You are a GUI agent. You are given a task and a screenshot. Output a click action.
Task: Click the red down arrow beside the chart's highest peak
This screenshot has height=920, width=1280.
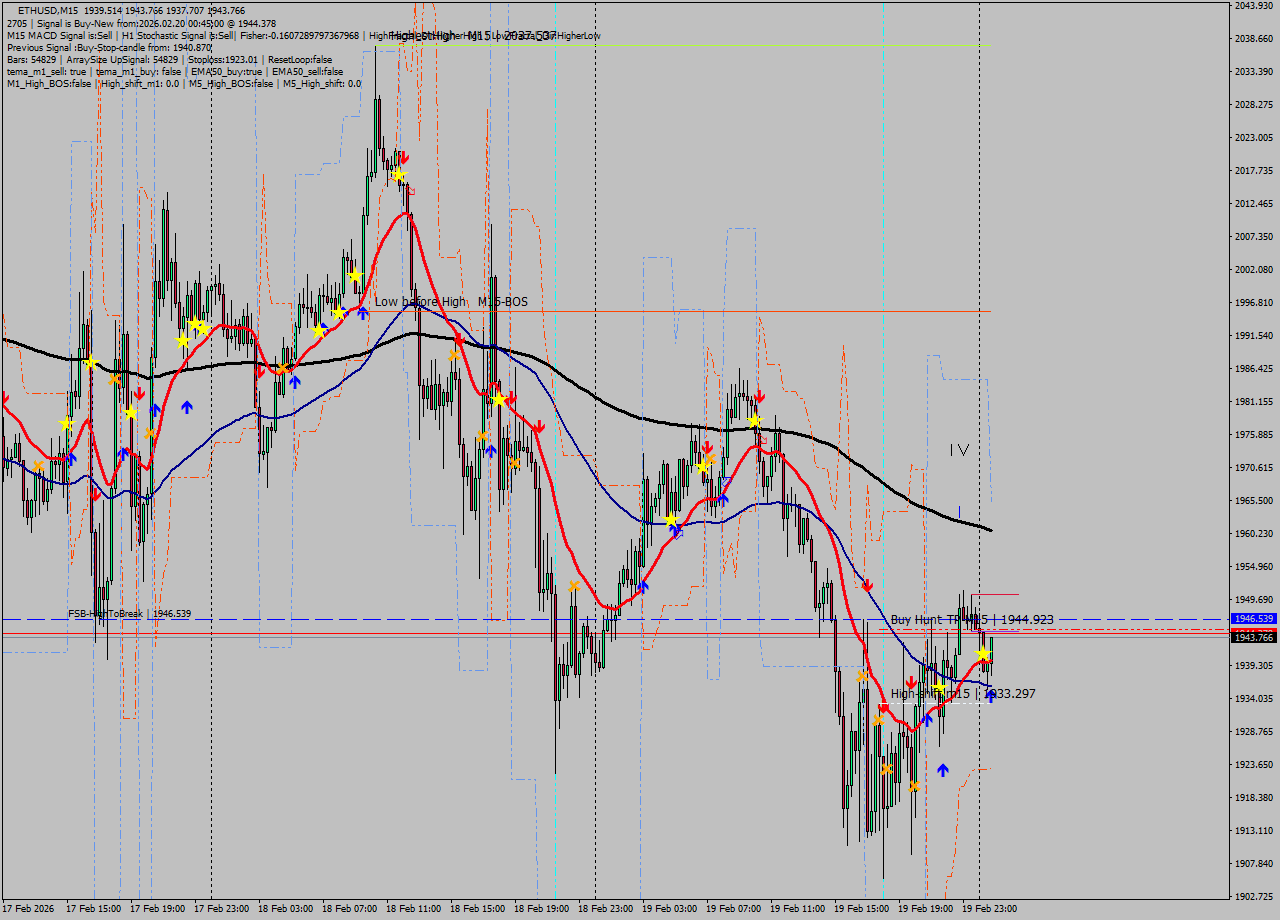pos(403,158)
